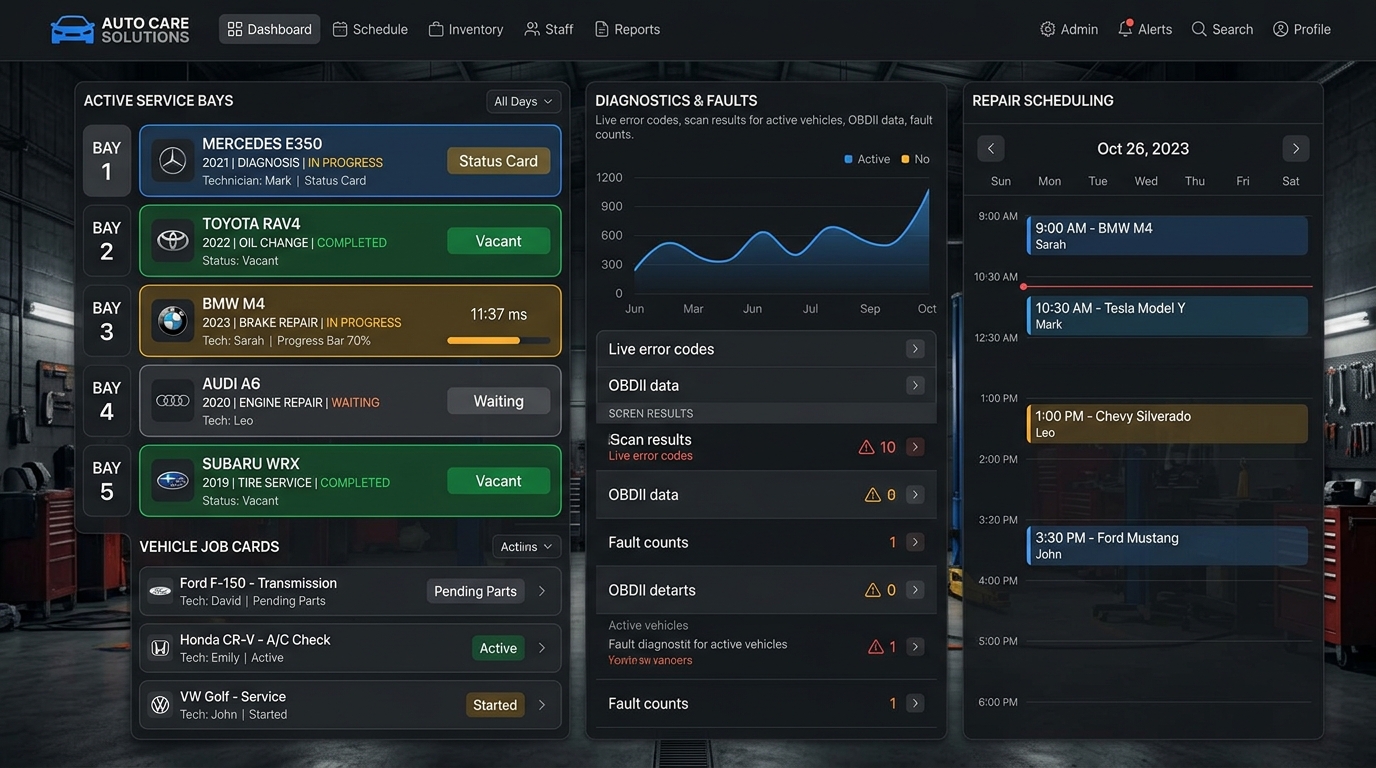This screenshot has height=768, width=1376.
Task: Expand the Ford F-150 Transmission job card
Action: (542, 591)
